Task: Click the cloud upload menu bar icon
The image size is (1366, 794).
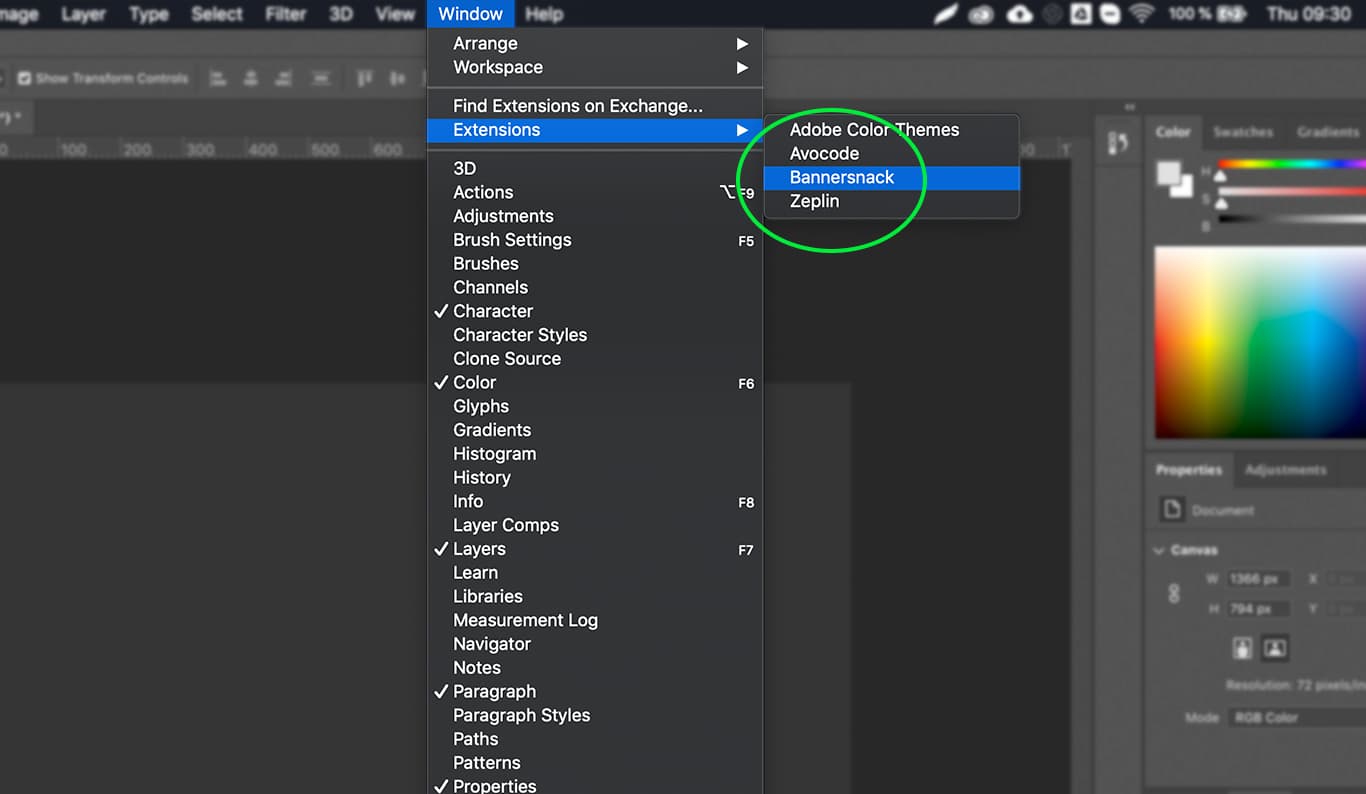Action: 1019,14
